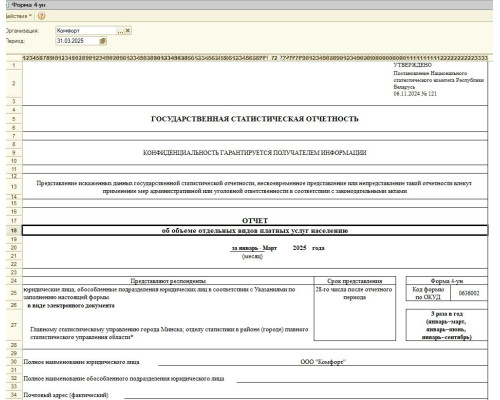Click the warning paragraph Представление искаженных данных
This screenshot has width=500, height=400.
[254, 187]
